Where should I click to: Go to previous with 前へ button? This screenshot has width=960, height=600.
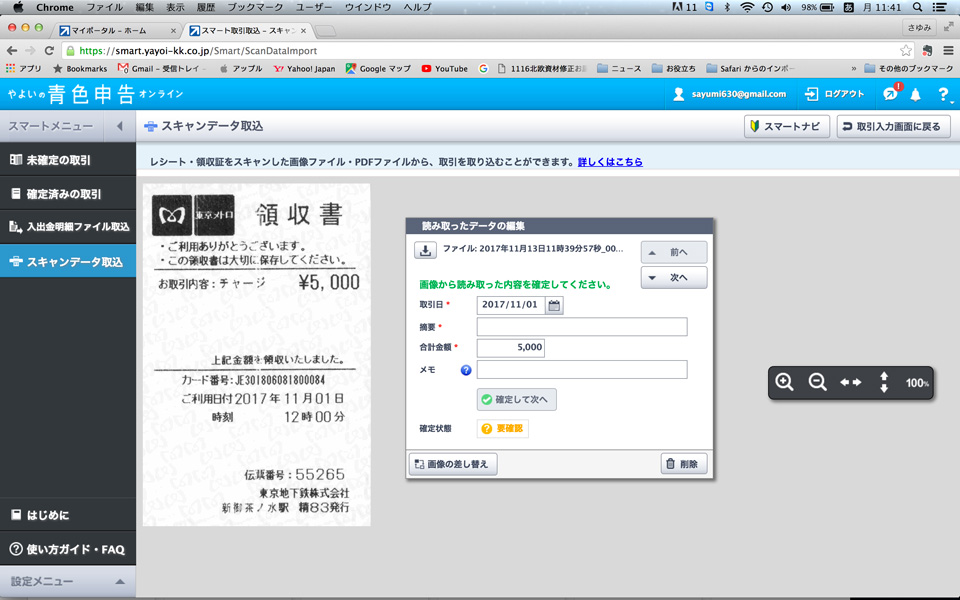pyautogui.click(x=673, y=252)
